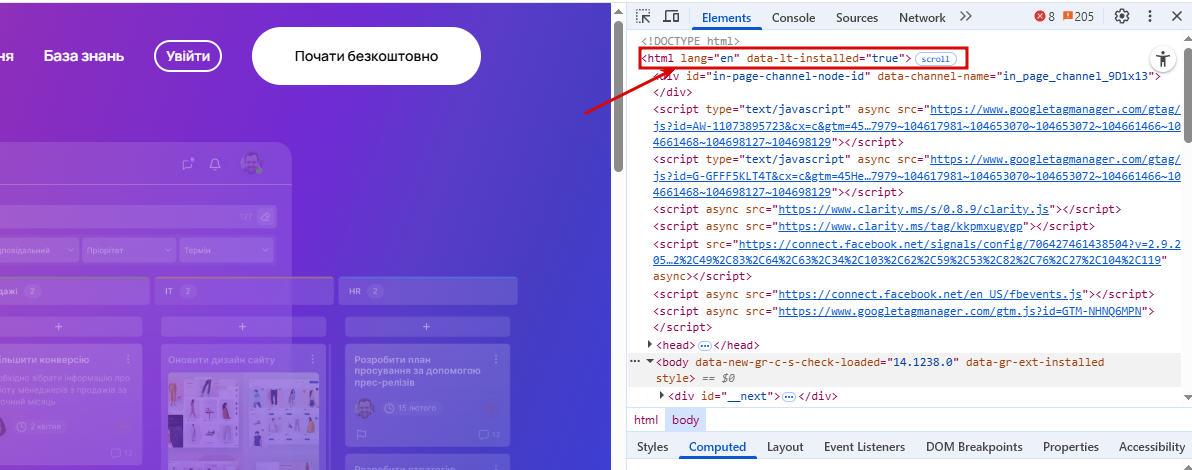Open the Network tab
The width and height of the screenshot is (1192, 470).
922,17
